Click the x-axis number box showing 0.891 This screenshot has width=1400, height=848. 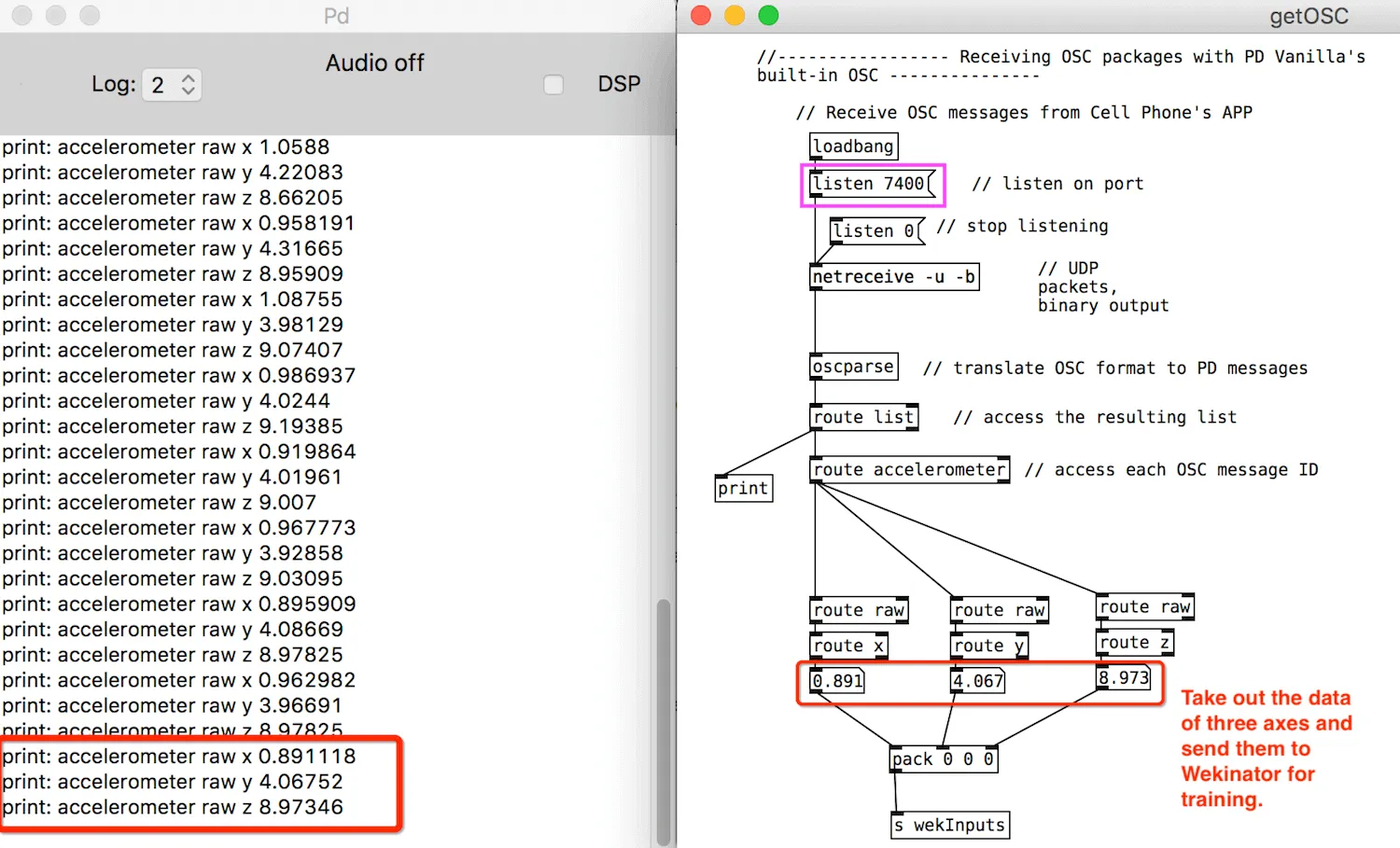[837, 681]
